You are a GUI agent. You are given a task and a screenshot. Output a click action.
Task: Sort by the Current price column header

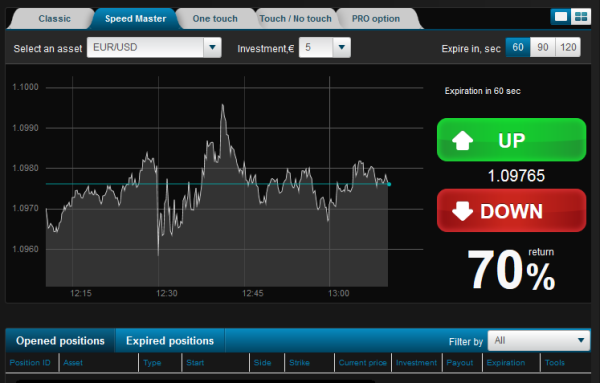click(x=362, y=363)
